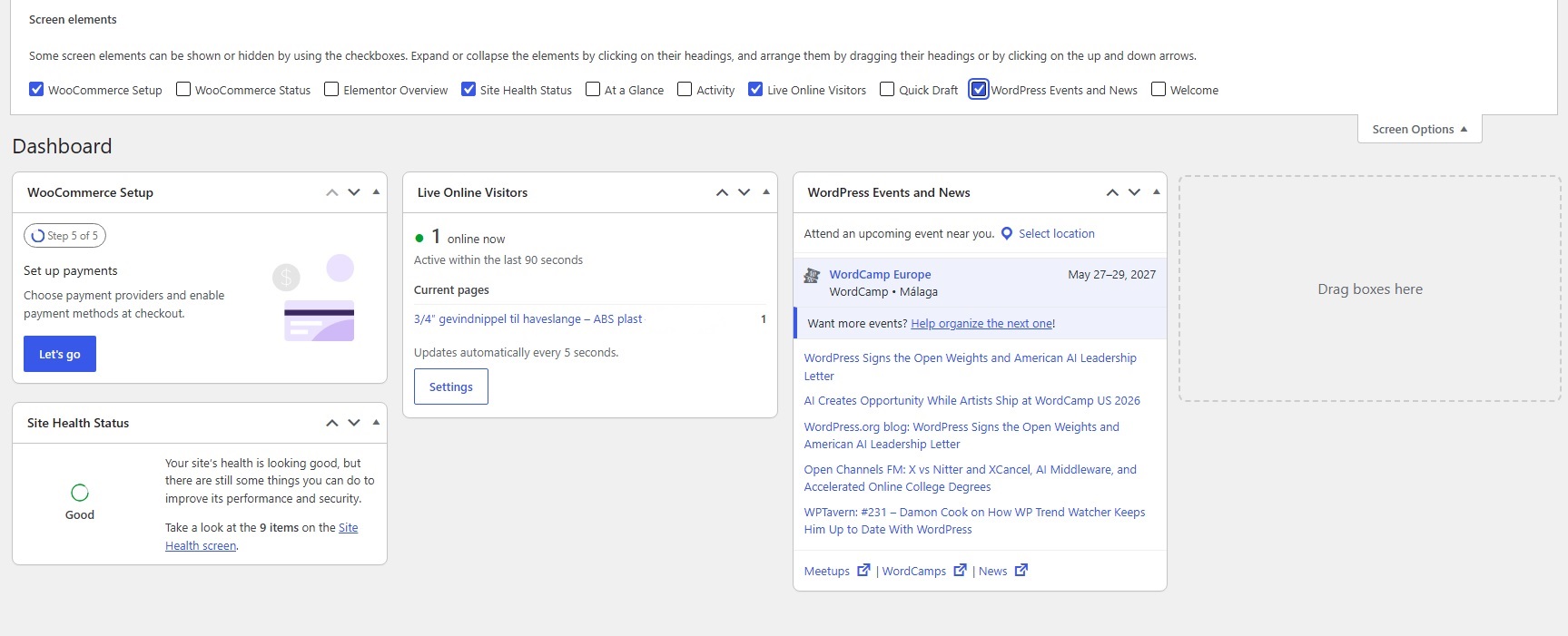Click the Set up payments text

click(71, 270)
